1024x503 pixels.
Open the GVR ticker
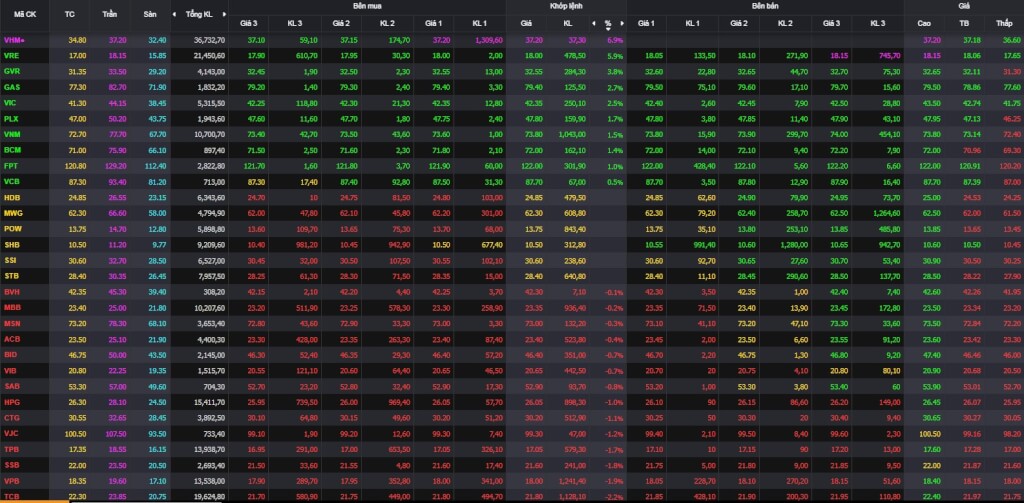click(x=11, y=71)
